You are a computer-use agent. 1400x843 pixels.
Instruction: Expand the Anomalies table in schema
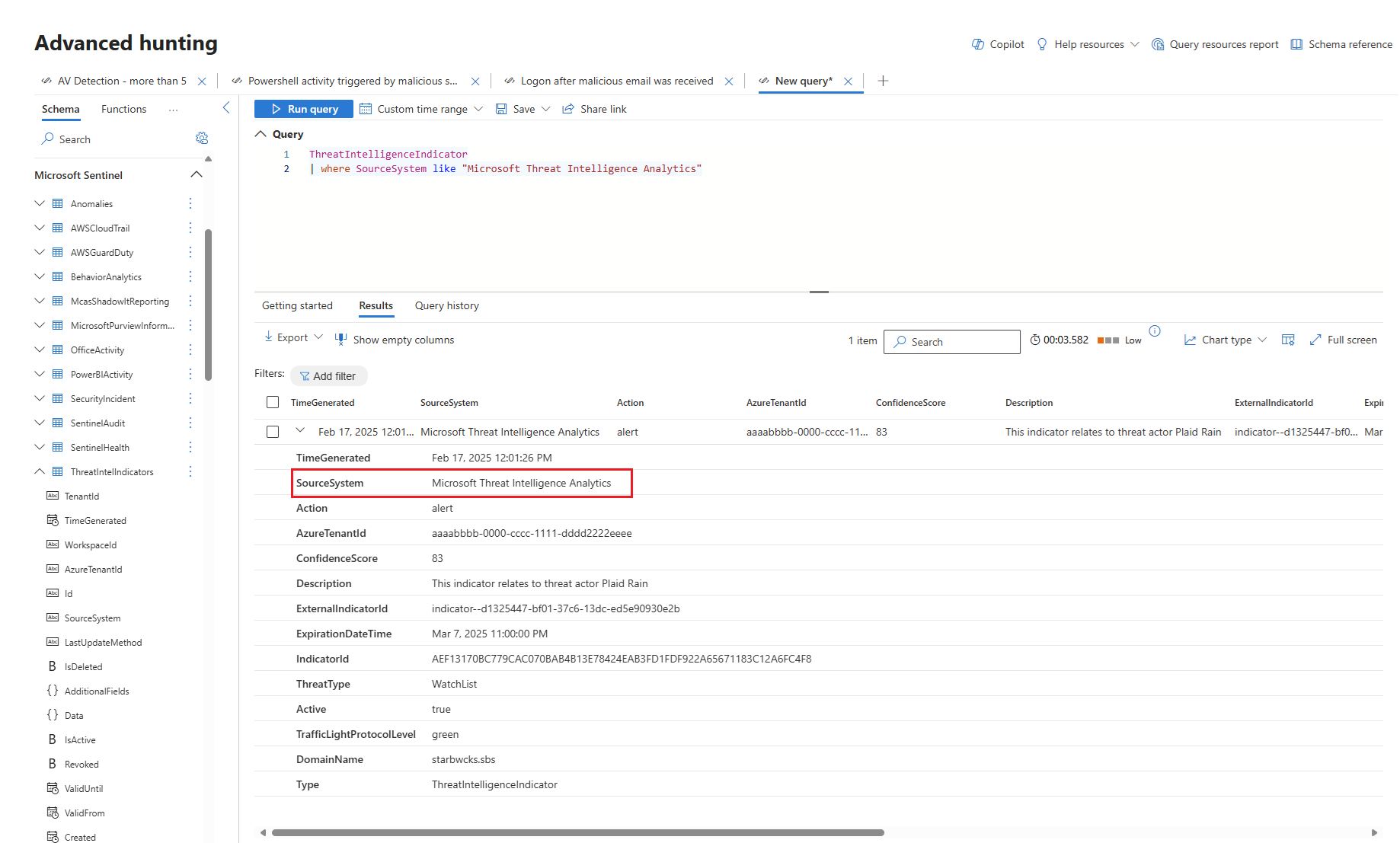pos(40,203)
